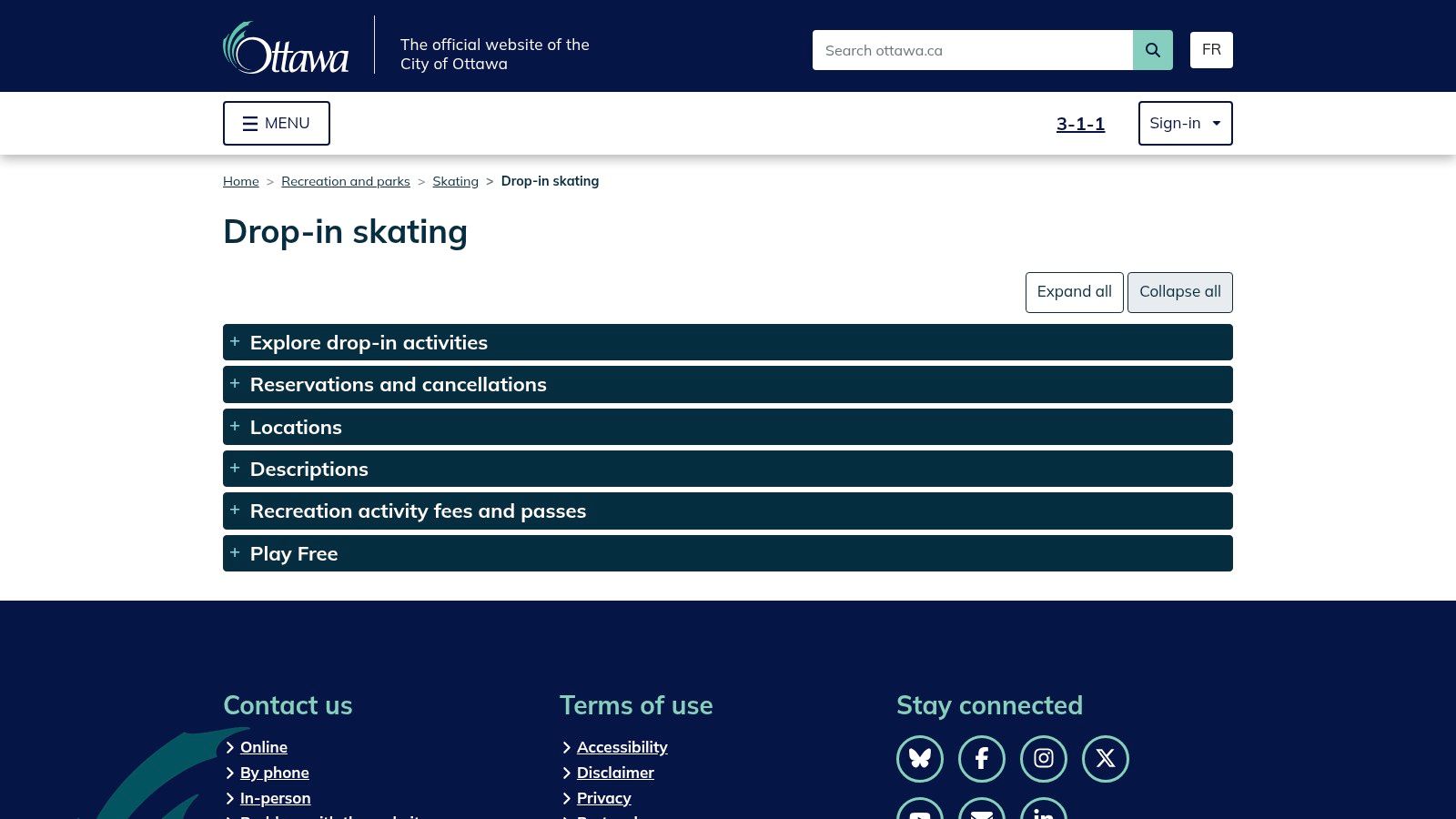Open the MENU navigation
Image resolution: width=1456 pixels, height=819 pixels.
[276, 123]
